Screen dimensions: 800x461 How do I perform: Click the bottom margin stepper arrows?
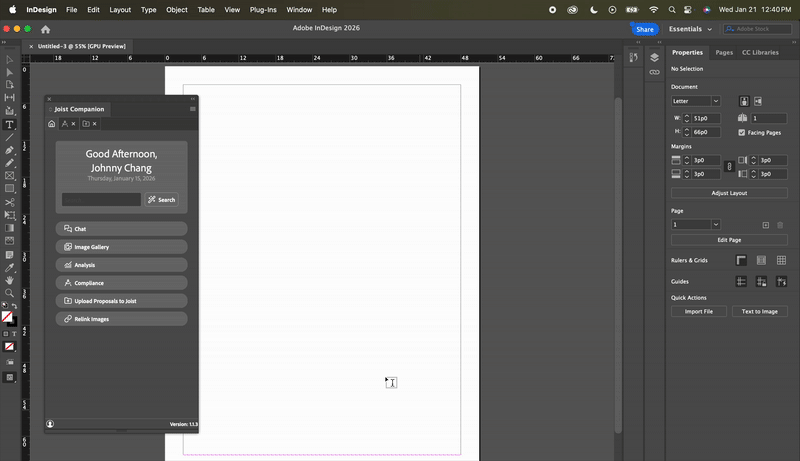click(687, 174)
